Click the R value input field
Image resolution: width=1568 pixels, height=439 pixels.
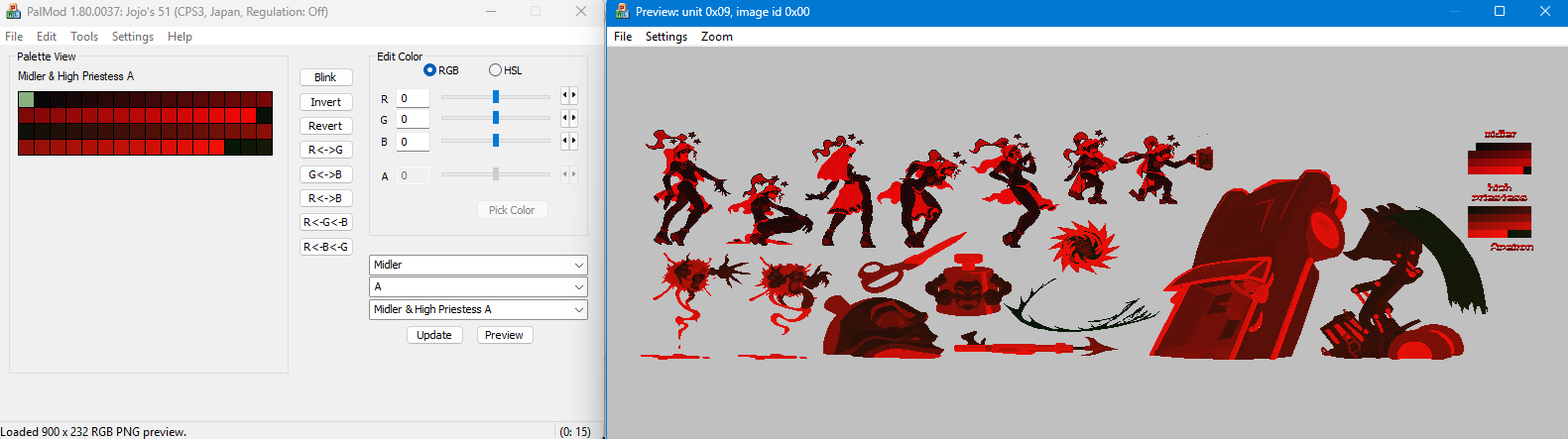click(413, 98)
